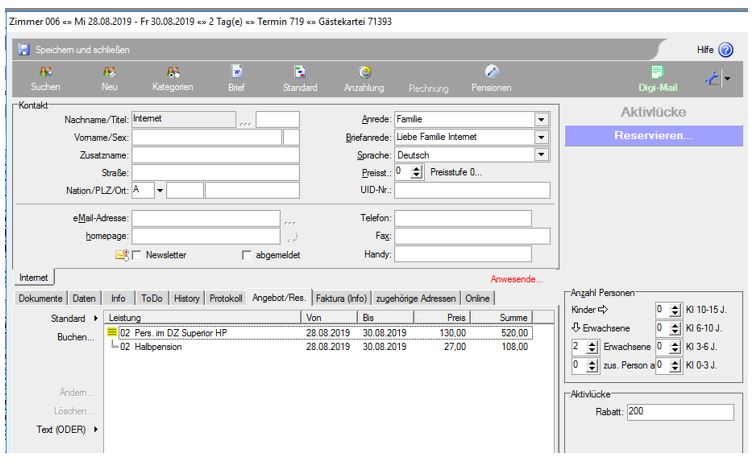Click the Kinder arrow icon

click(x=603, y=309)
